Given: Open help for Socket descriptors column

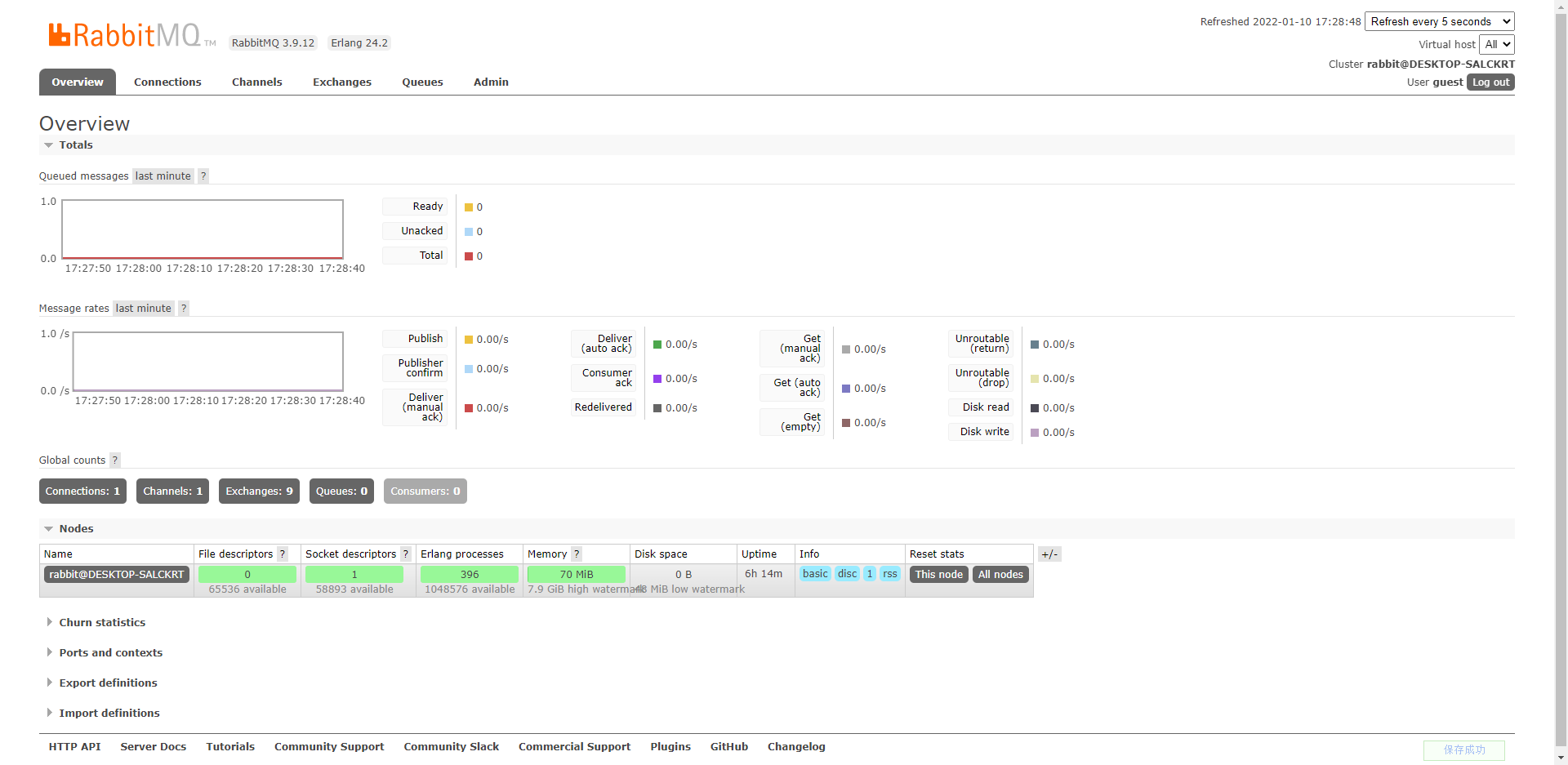Looking at the screenshot, I should tap(406, 554).
